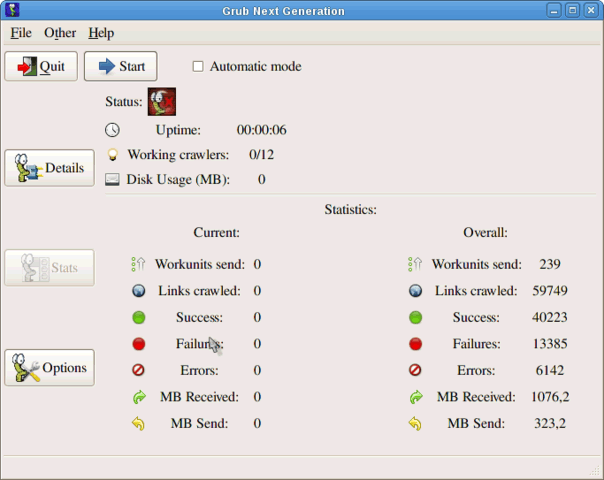This screenshot has height=480, width=604.
Task: Click the Overall Failures value 13385
Action: 550,344
